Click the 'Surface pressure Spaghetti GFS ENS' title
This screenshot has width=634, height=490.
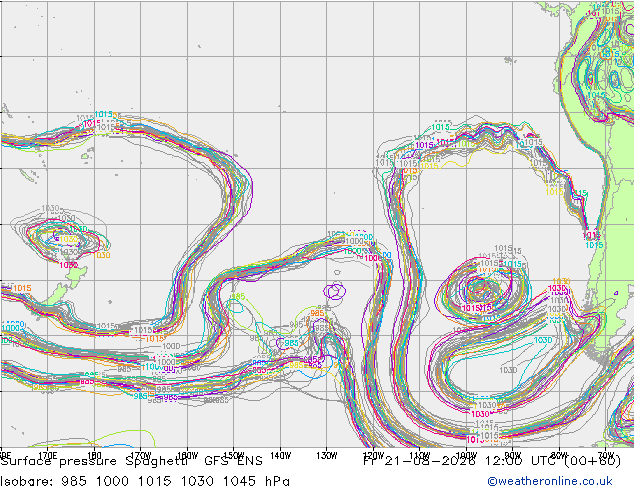(x=132, y=461)
